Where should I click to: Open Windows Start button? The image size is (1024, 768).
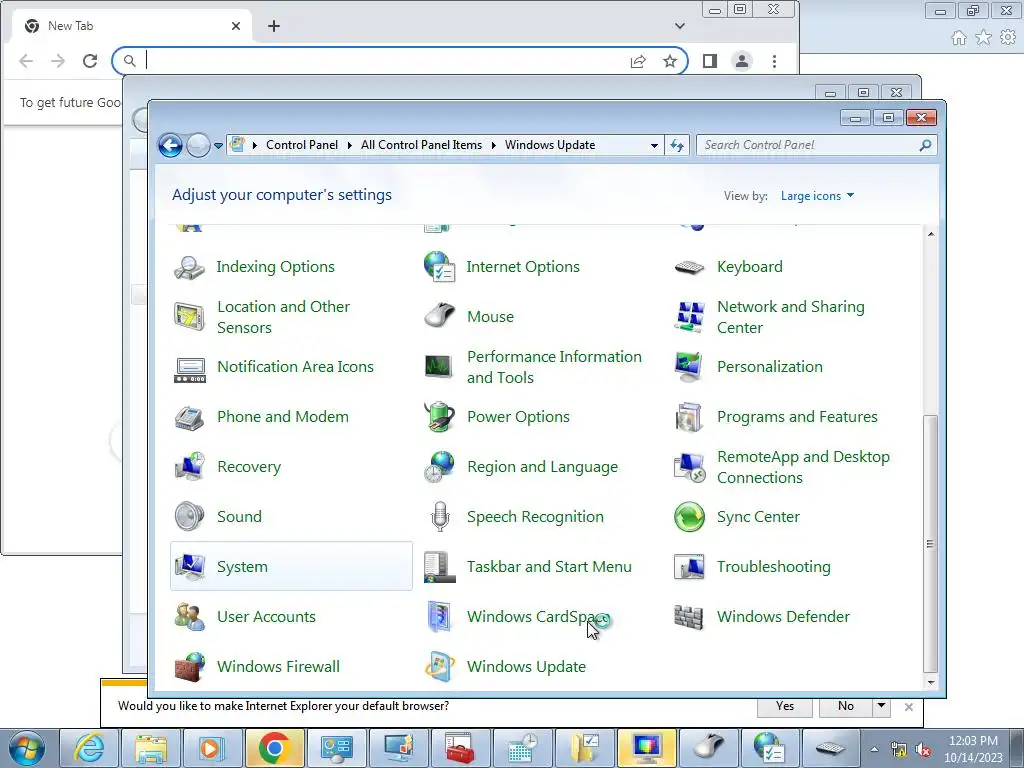click(27, 748)
